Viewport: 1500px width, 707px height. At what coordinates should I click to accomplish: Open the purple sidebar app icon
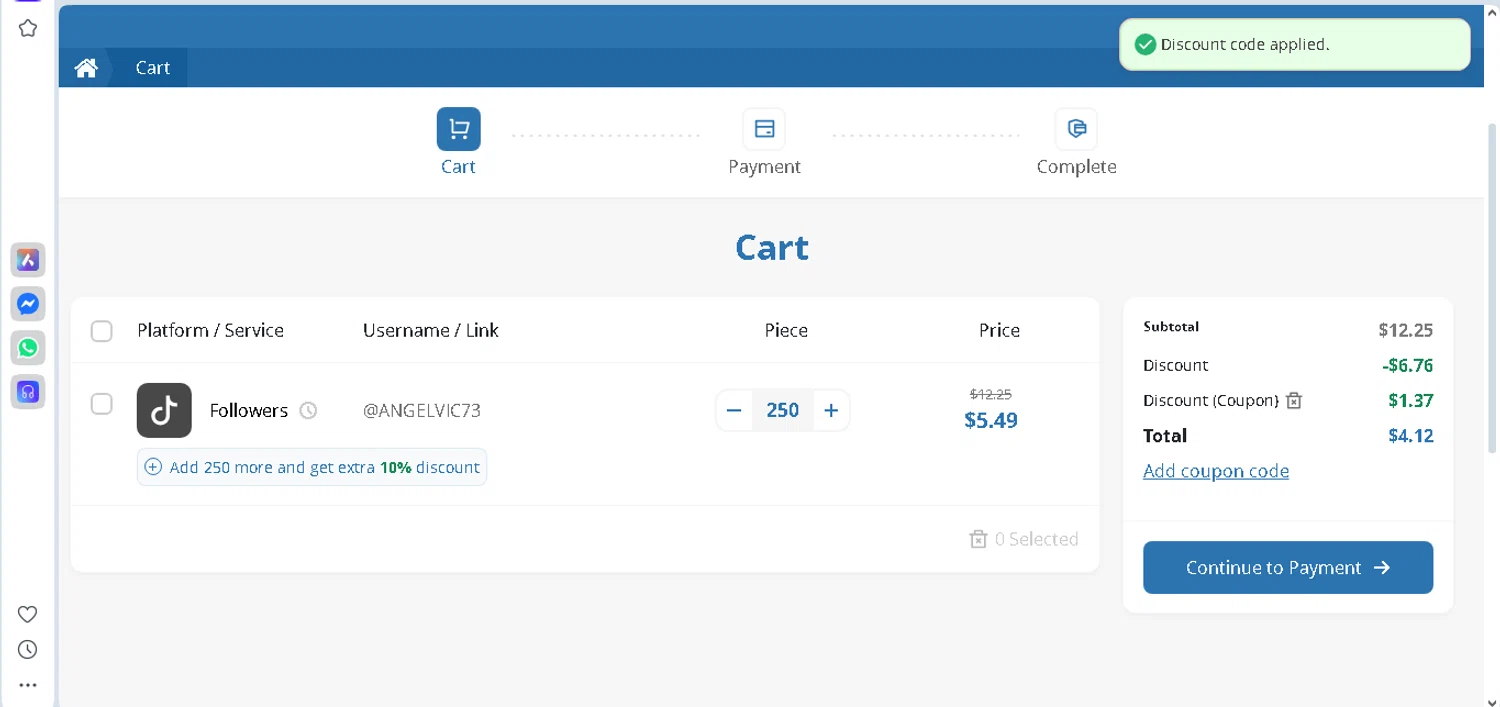click(28, 392)
